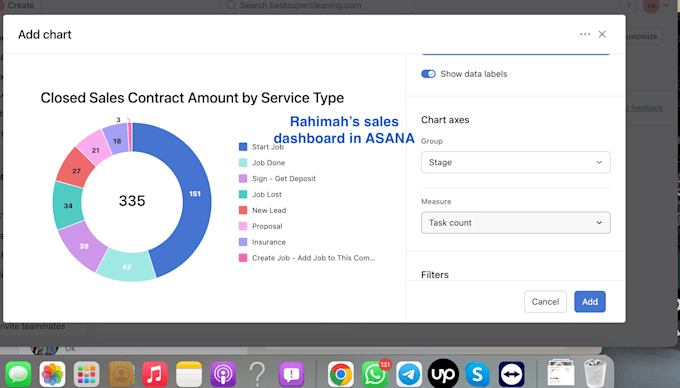Open Notes from the Dock
This screenshot has width=680, height=388.
pos(189,374)
